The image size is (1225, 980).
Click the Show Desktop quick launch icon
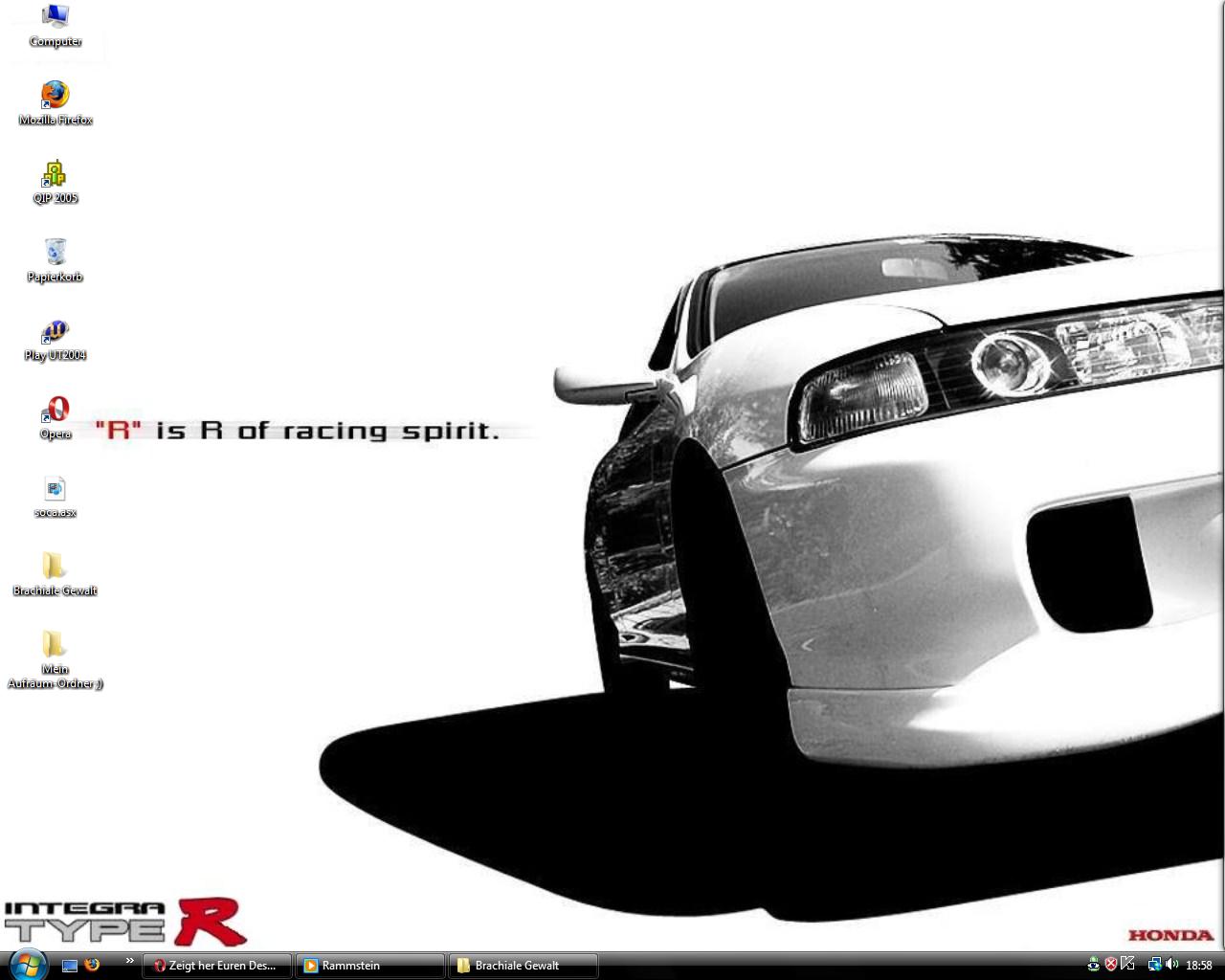[69, 965]
